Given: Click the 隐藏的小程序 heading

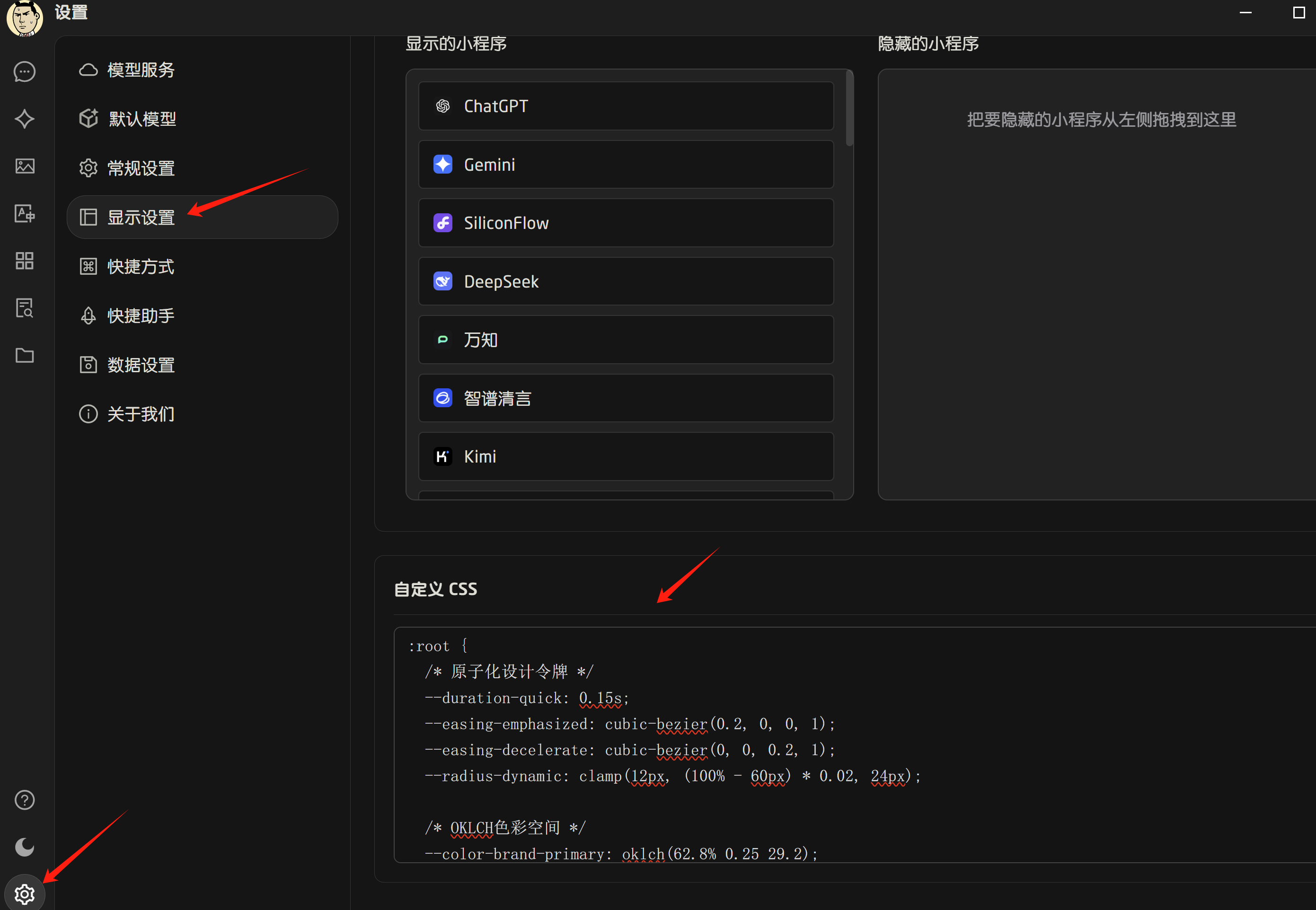Looking at the screenshot, I should click(x=928, y=44).
